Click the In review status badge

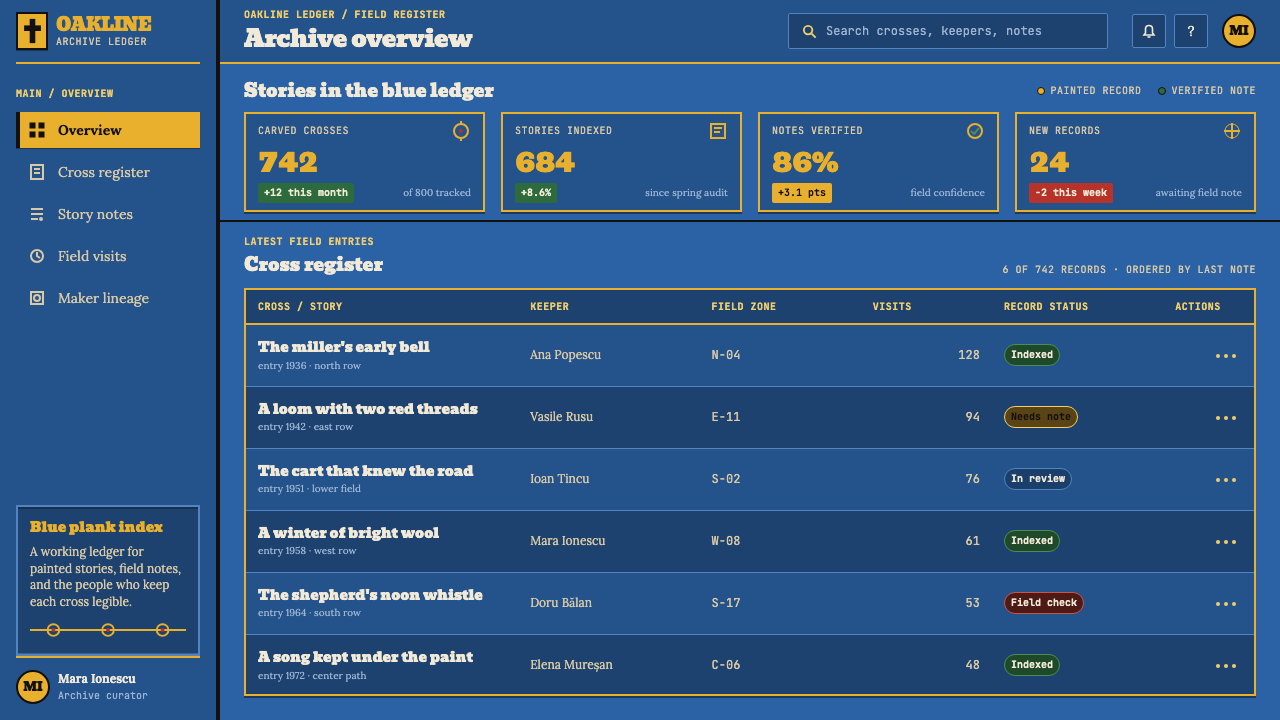pos(1038,479)
